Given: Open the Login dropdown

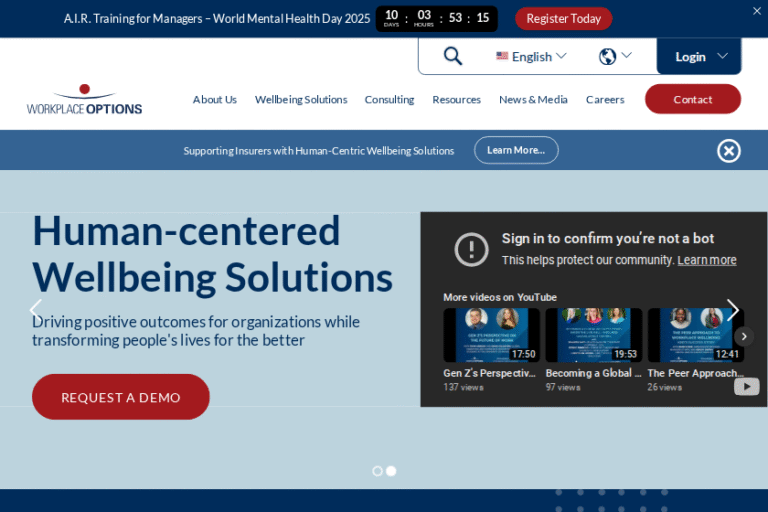Looking at the screenshot, I should coord(699,56).
